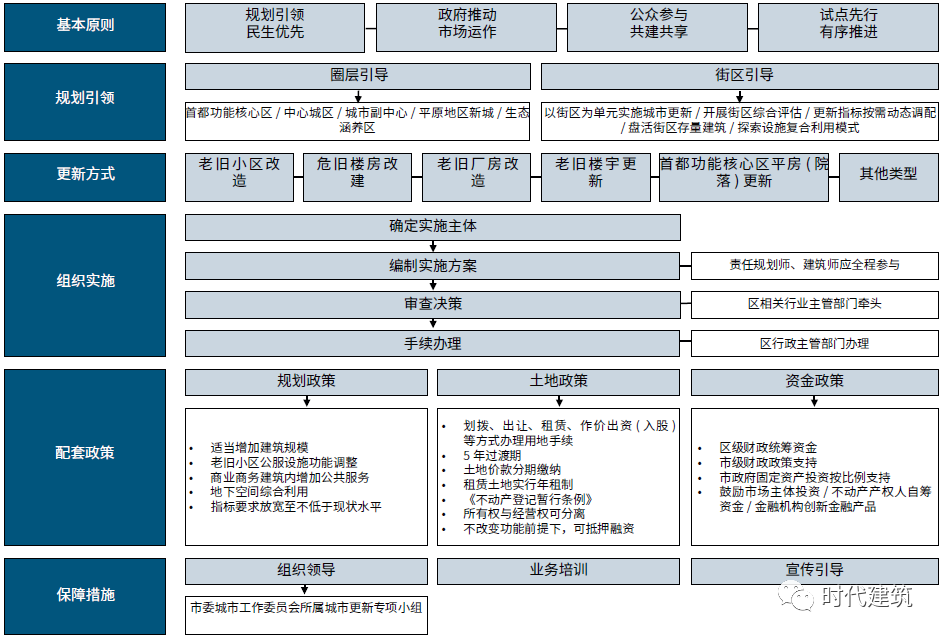Click the 圈层引导 header box
Image resolution: width=943 pixels, height=638 pixels.
[x=358, y=76]
